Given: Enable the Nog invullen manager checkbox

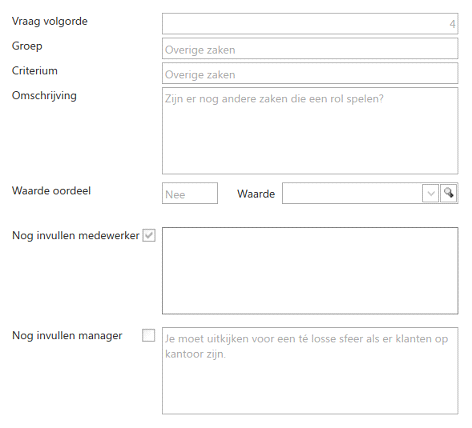Looking at the screenshot, I should point(149,335).
